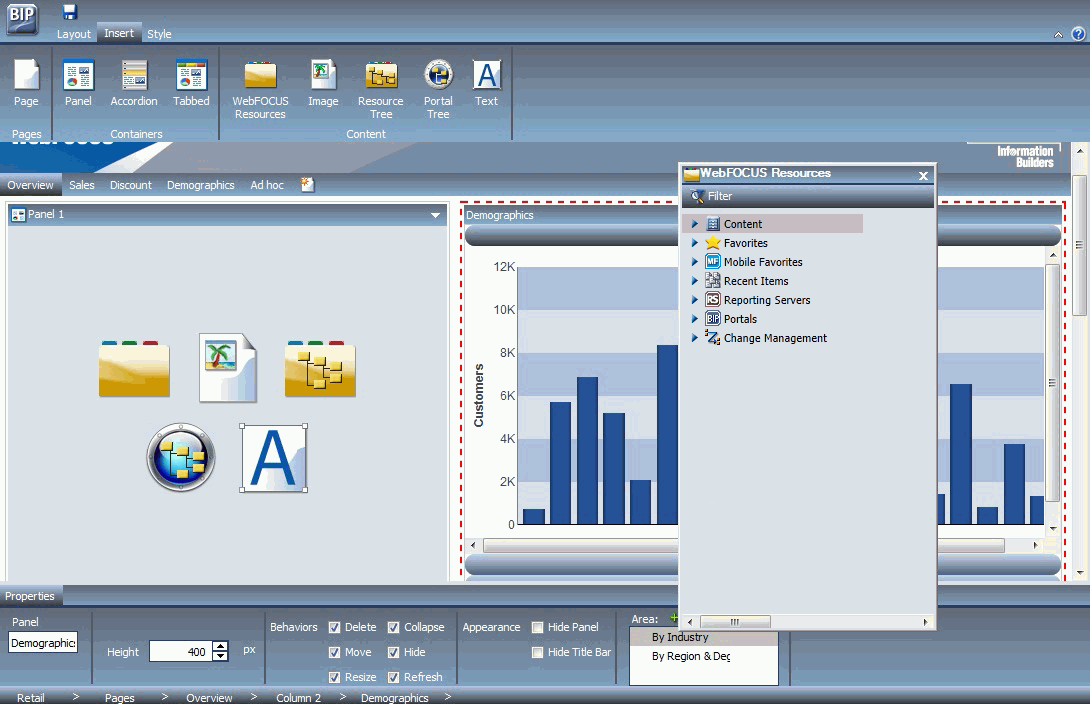This screenshot has height=704, width=1090.
Task: Toggle the Hide behavior checkbox
Action: (x=393, y=653)
